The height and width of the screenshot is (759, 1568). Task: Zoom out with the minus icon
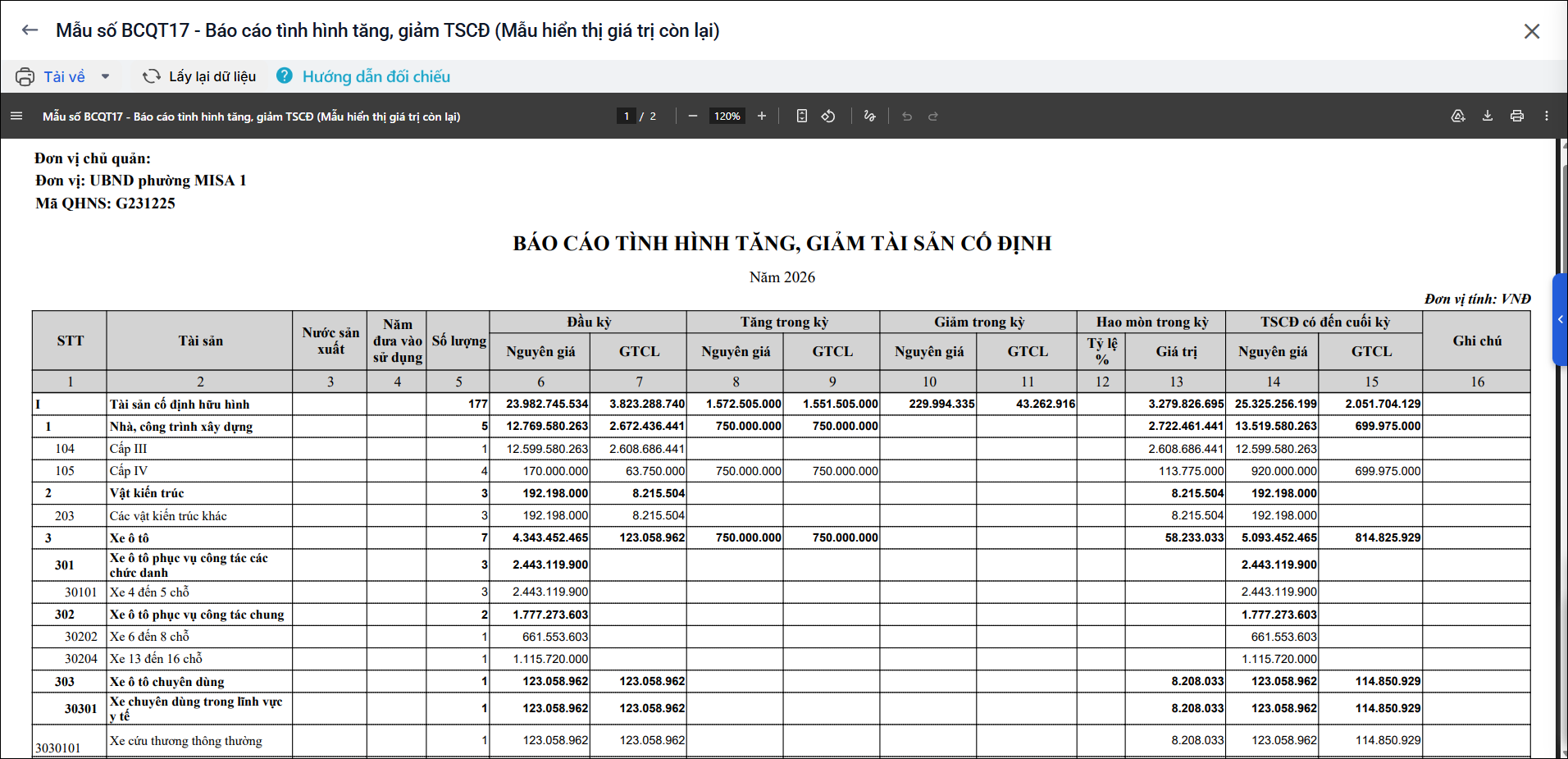pyautogui.click(x=693, y=116)
